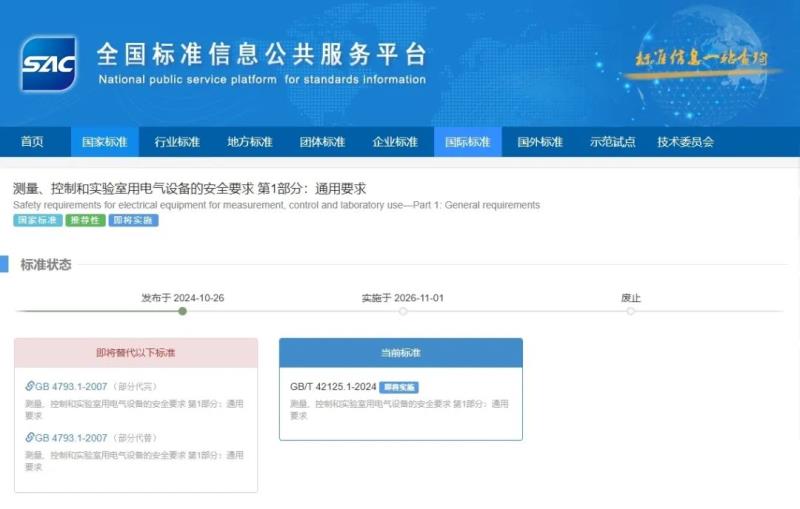Select the 团体标准 navigation tab
This screenshot has width=800, height=509.
[x=322, y=142]
